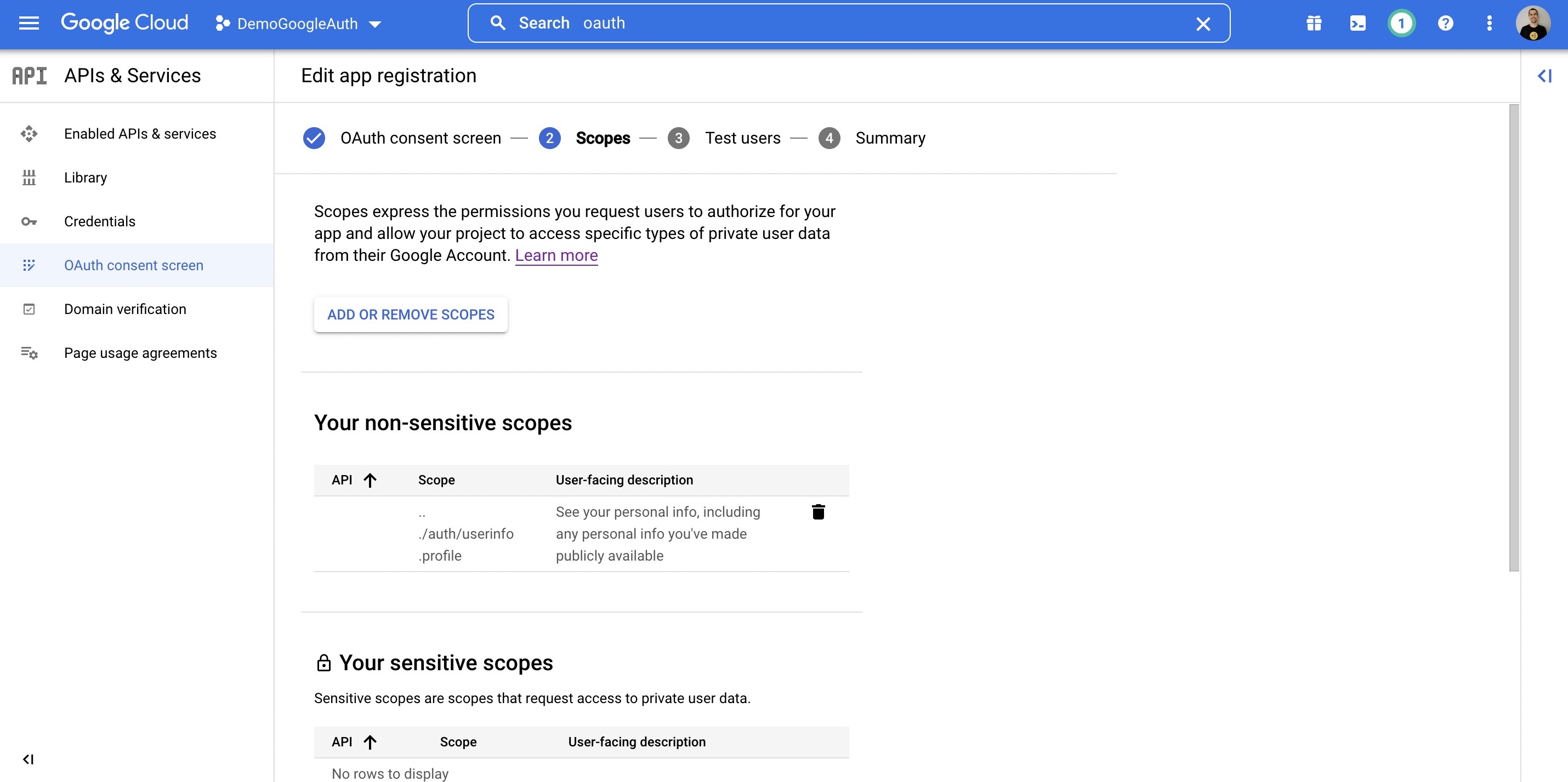The image size is (1568, 782).
Task: Delete the userinfo.profile scope with trash icon
Action: click(819, 512)
